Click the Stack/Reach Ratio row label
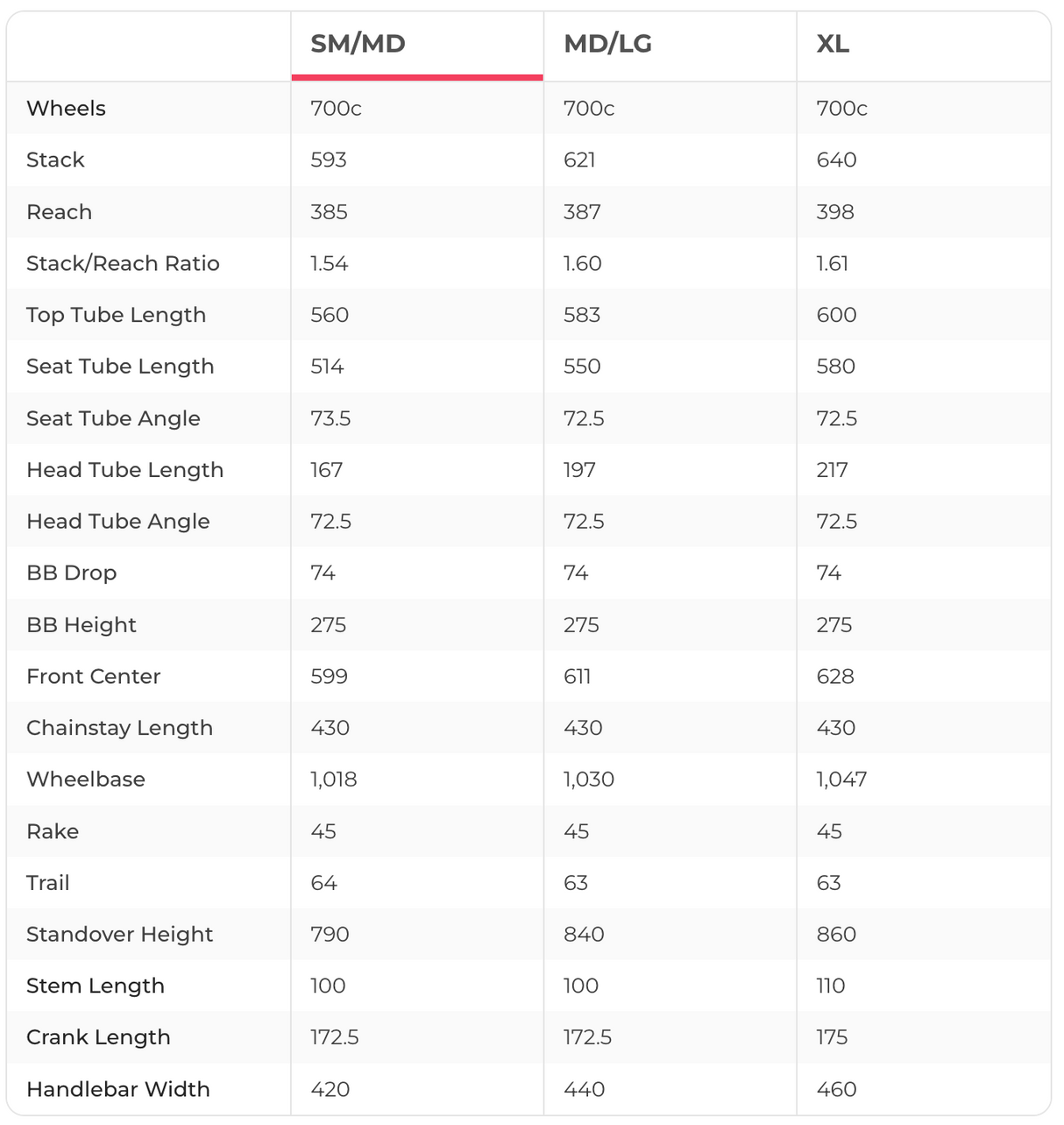 tap(123, 264)
